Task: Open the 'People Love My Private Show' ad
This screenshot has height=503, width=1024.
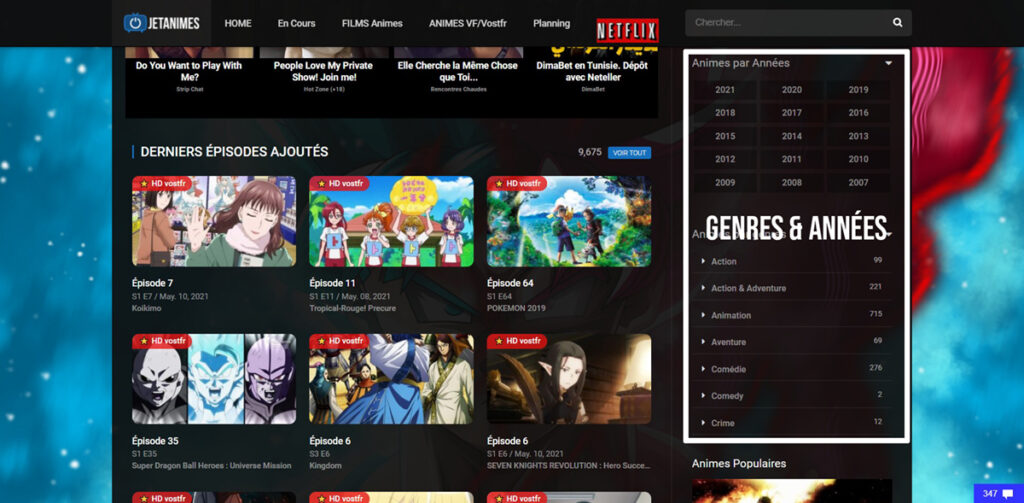Action: (x=323, y=72)
